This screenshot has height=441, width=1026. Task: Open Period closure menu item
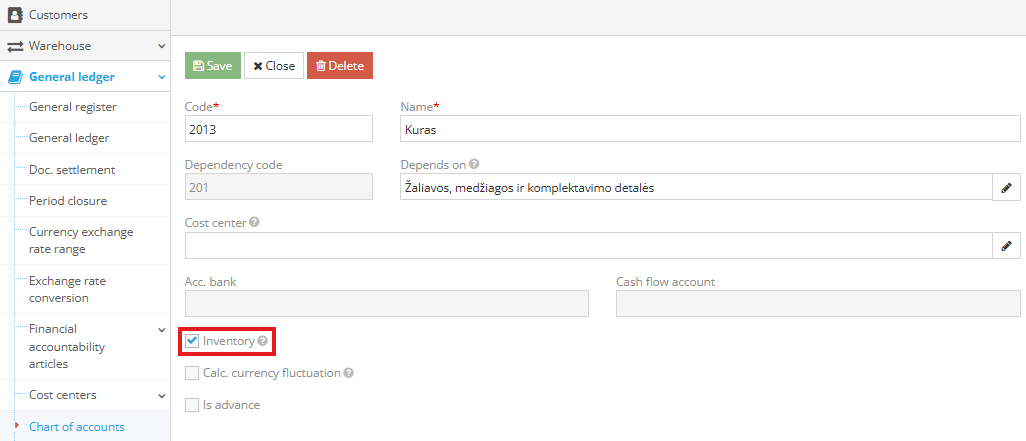click(x=68, y=200)
